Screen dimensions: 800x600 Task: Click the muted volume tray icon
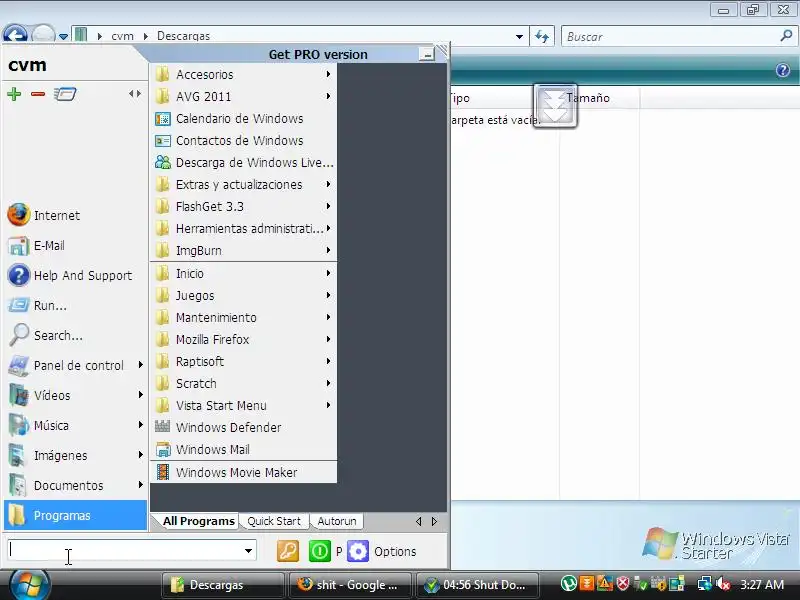723,583
